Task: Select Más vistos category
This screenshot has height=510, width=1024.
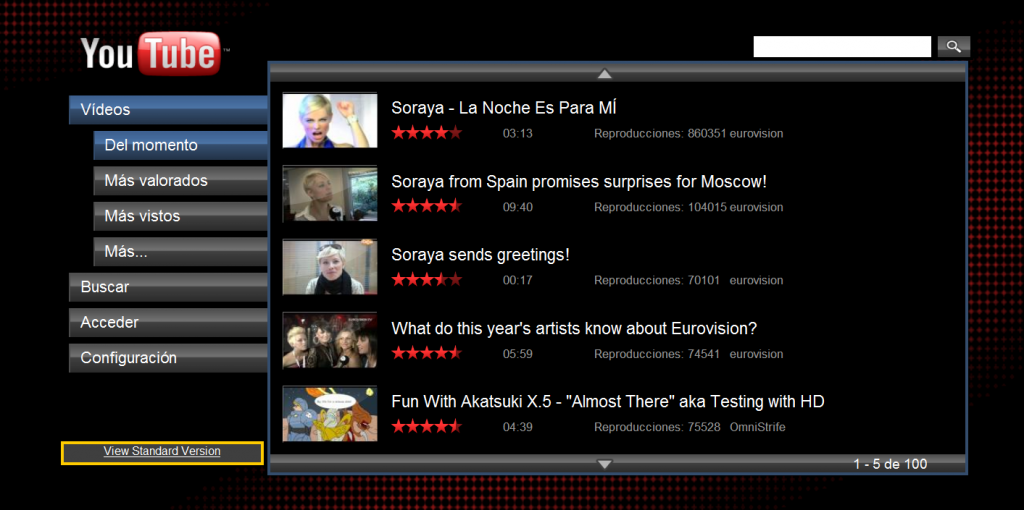Action: pos(180,215)
